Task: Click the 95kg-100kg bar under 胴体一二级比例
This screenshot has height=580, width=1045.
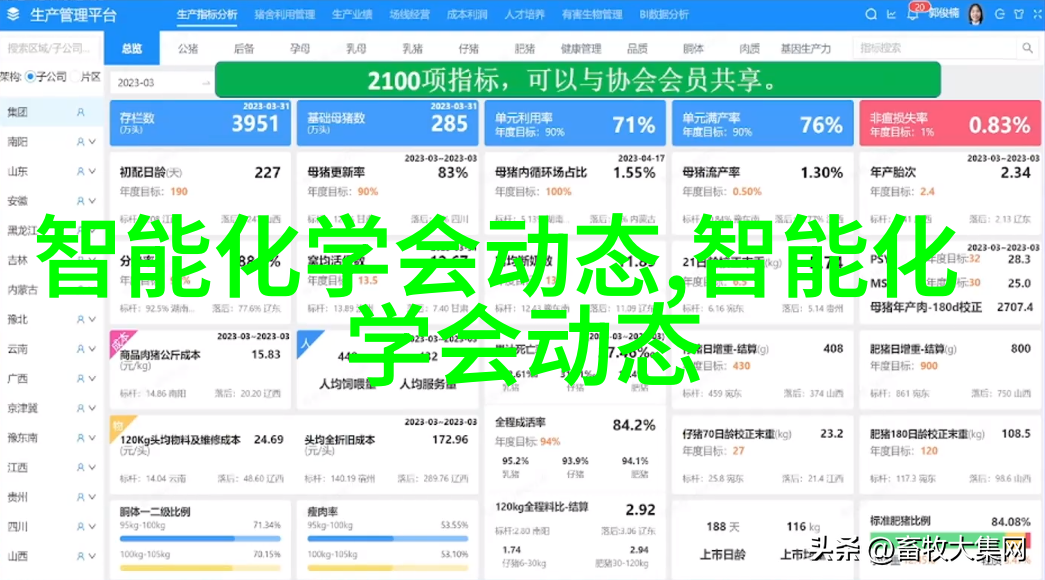Action: click(200, 538)
